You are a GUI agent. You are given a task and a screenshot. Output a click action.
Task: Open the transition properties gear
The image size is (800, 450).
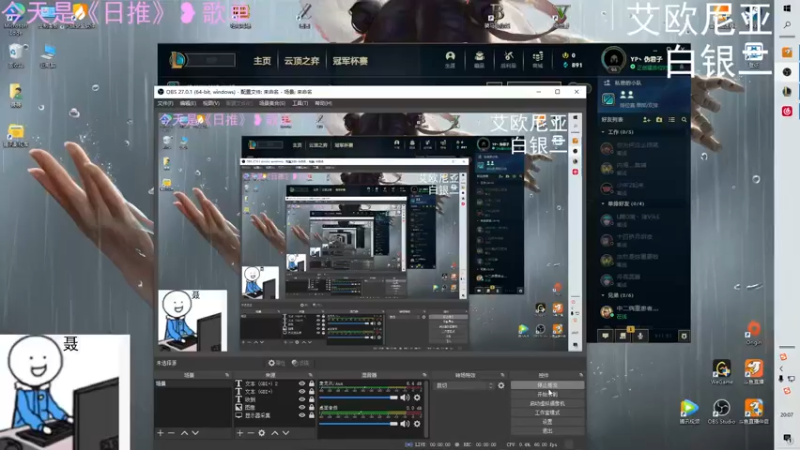501,385
